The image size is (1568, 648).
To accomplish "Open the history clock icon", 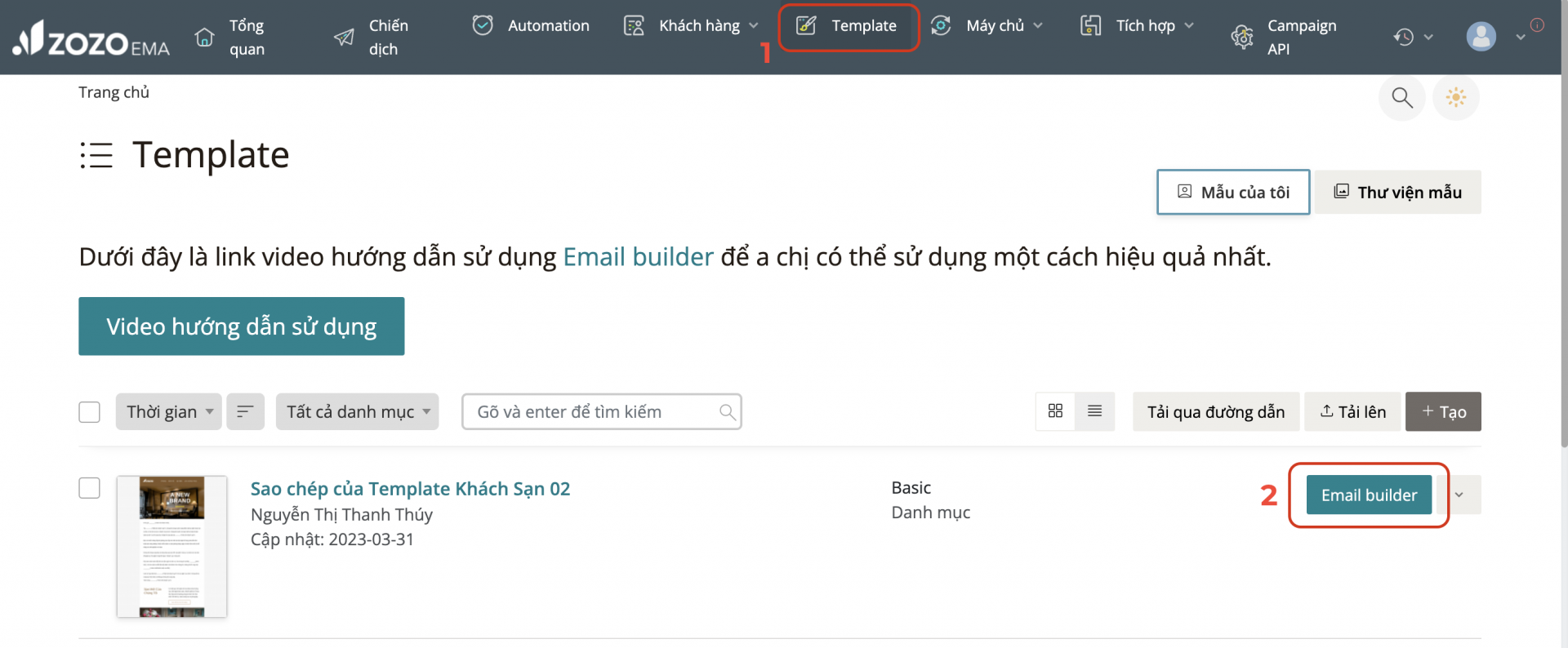I will pos(1404,37).
